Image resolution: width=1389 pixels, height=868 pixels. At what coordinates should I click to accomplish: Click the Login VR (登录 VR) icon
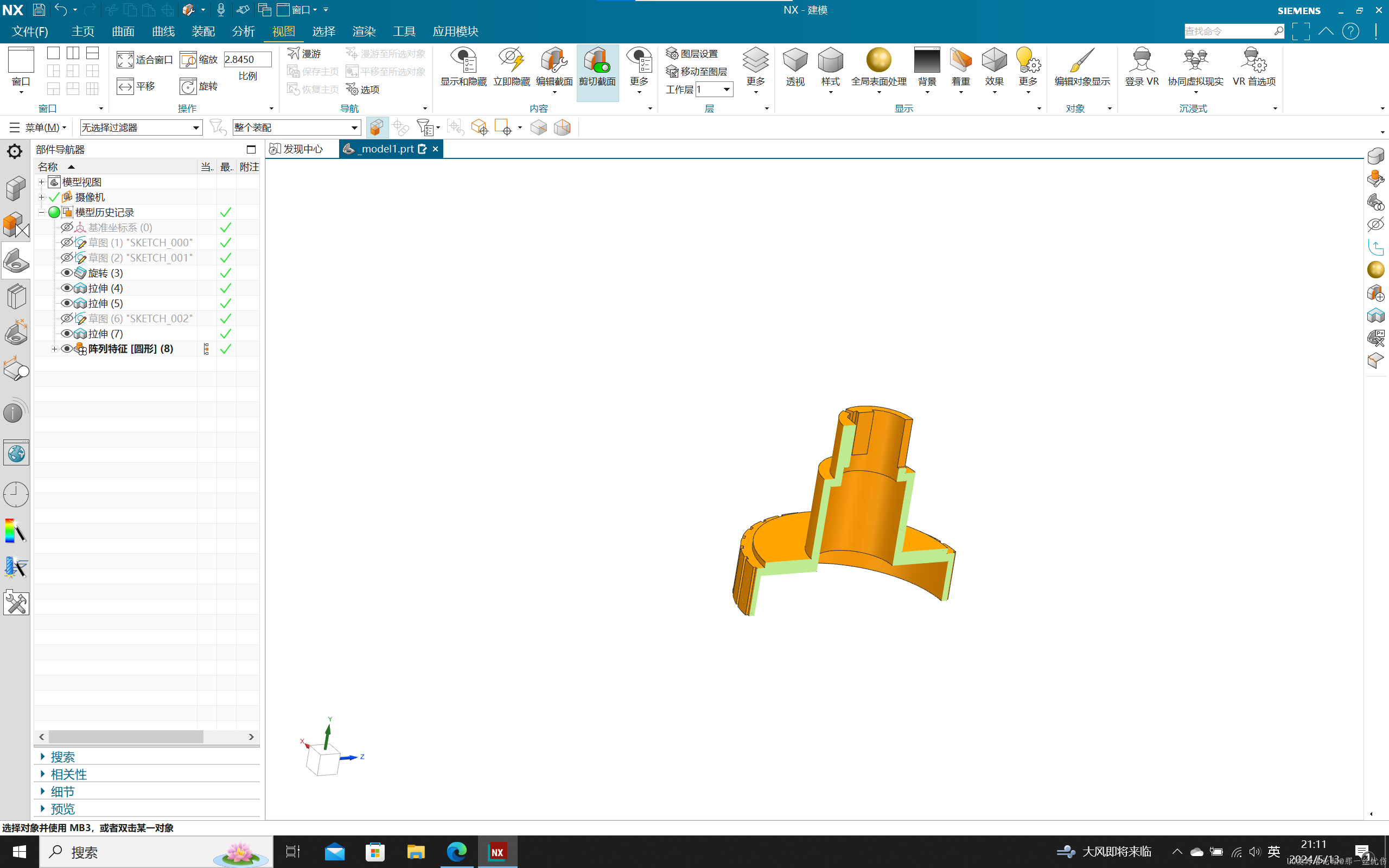[1142, 60]
